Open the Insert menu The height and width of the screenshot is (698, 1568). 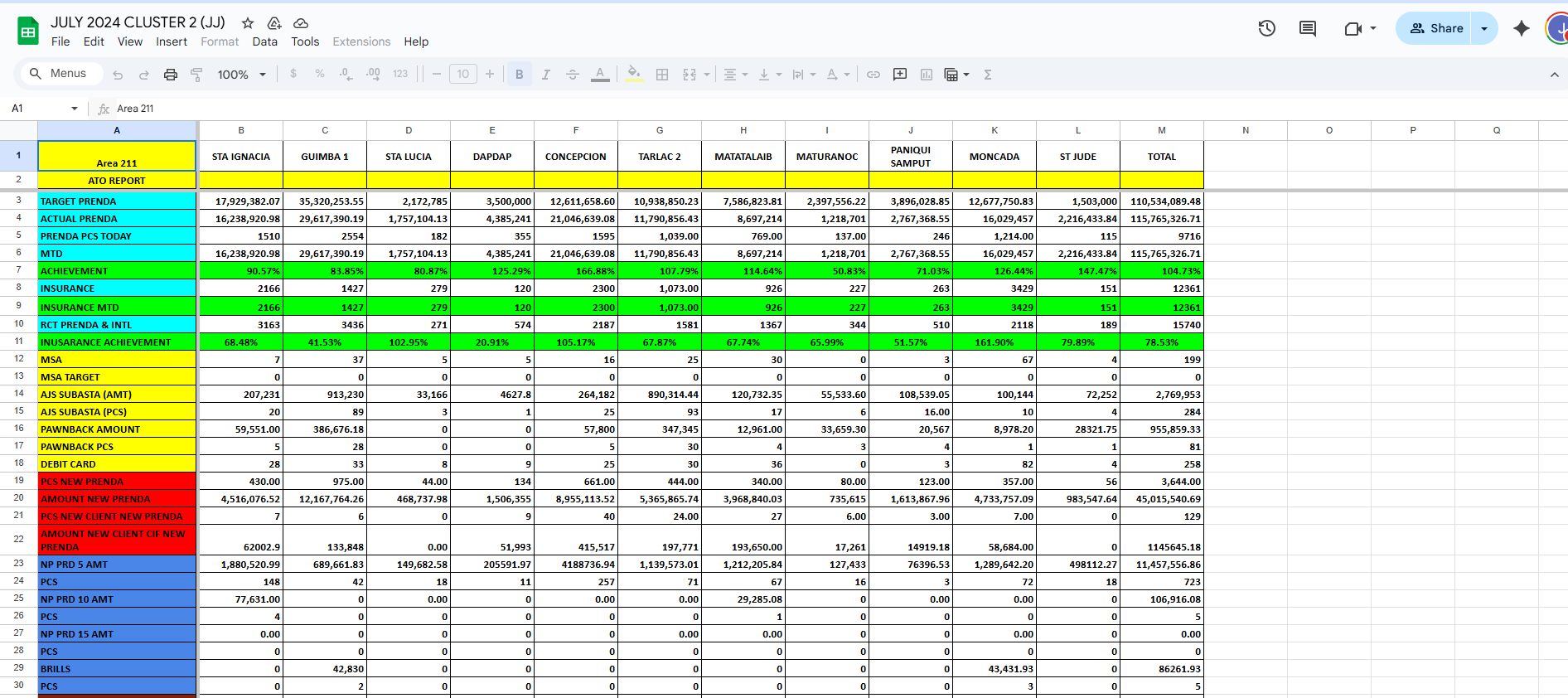(x=172, y=41)
